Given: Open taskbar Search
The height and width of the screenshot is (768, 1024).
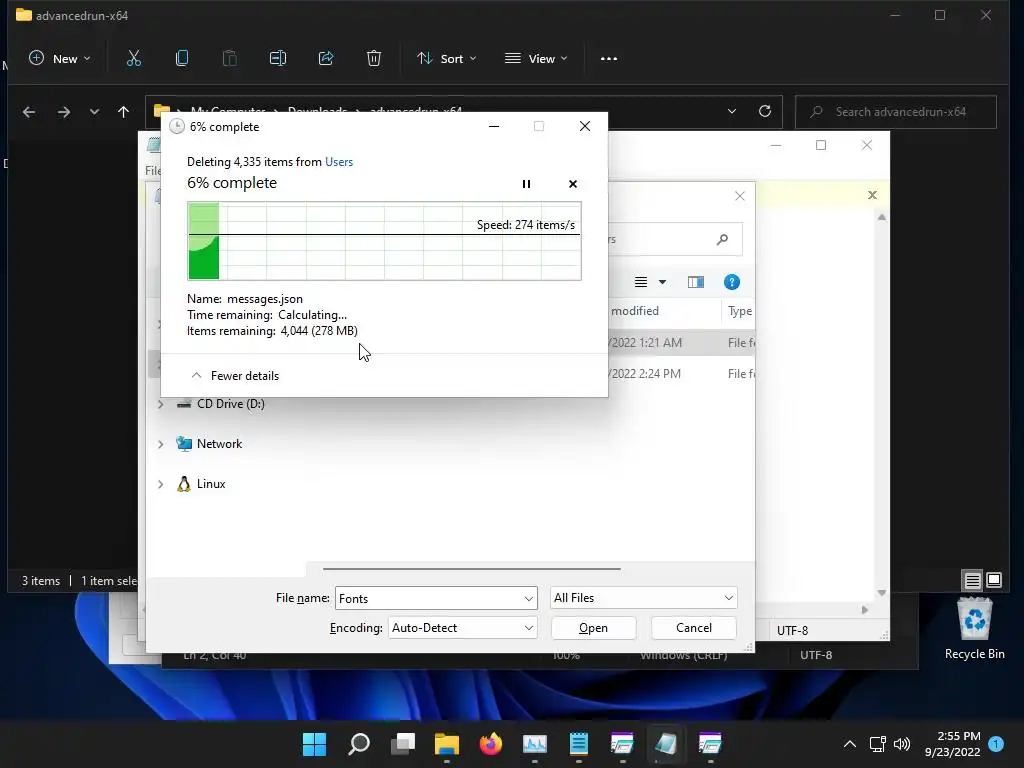Looking at the screenshot, I should coord(359,744).
